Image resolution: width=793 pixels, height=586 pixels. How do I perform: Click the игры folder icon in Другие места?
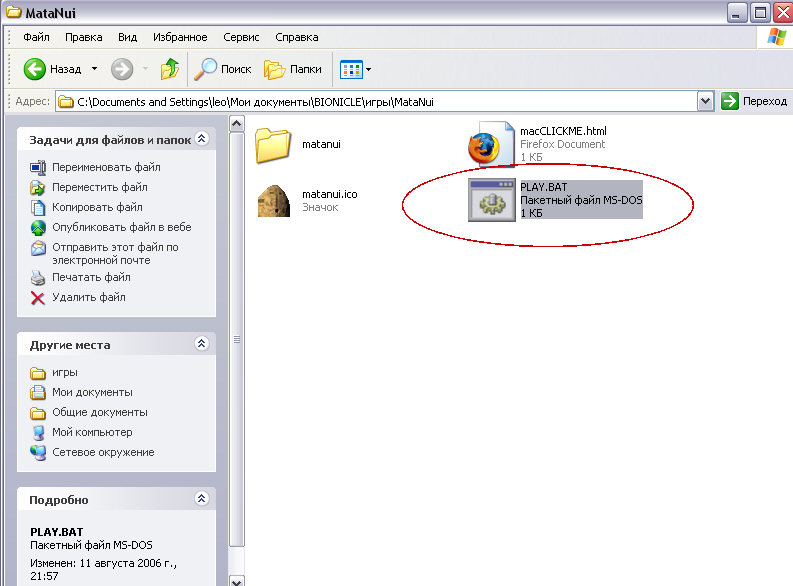click(x=38, y=373)
